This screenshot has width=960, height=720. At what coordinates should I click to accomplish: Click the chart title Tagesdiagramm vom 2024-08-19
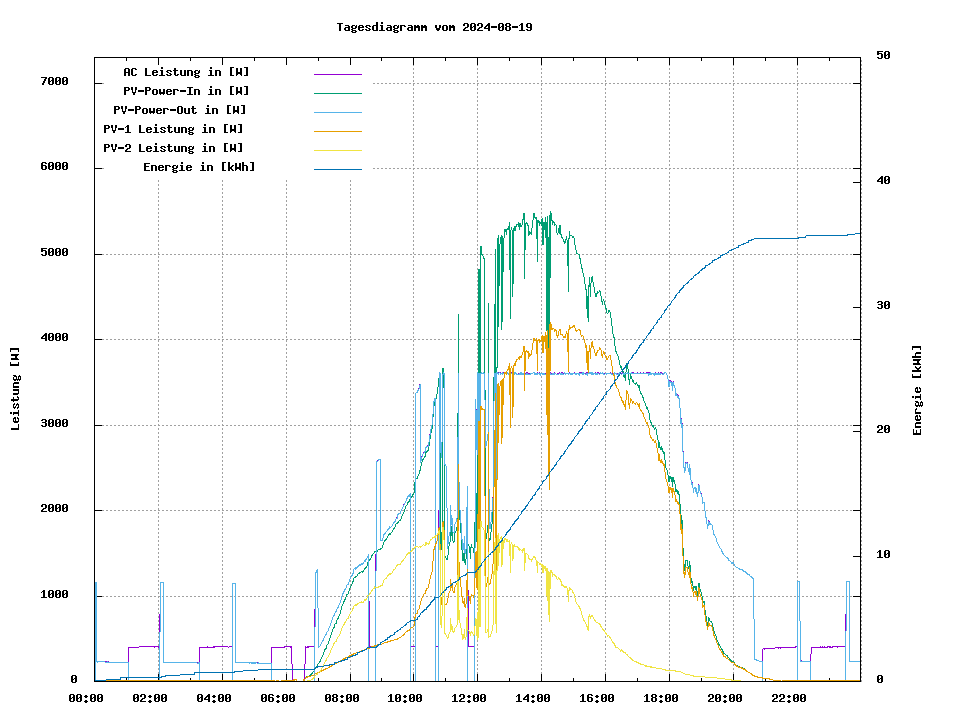tap(434, 27)
